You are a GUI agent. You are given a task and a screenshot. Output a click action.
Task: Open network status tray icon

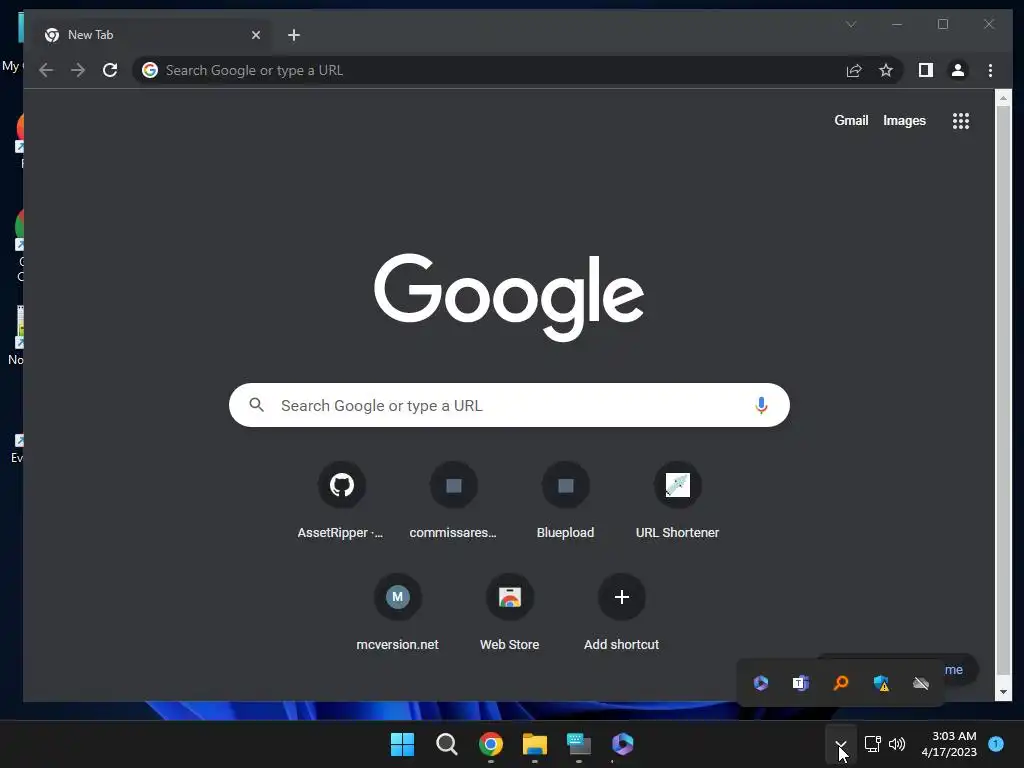coord(872,744)
